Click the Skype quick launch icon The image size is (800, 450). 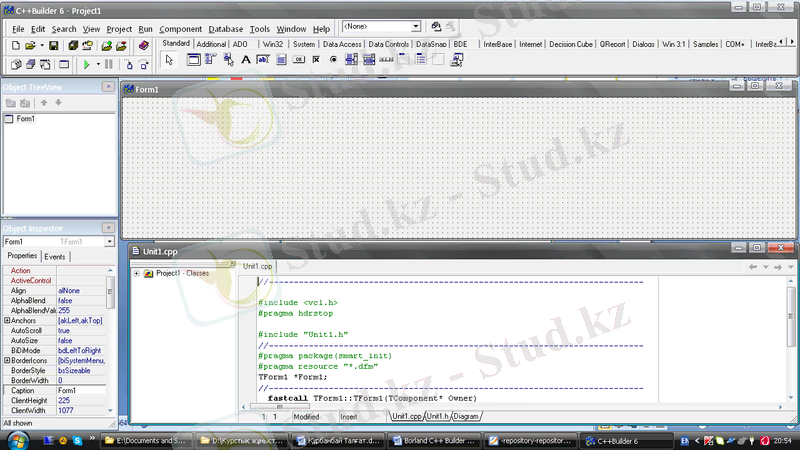(78, 440)
